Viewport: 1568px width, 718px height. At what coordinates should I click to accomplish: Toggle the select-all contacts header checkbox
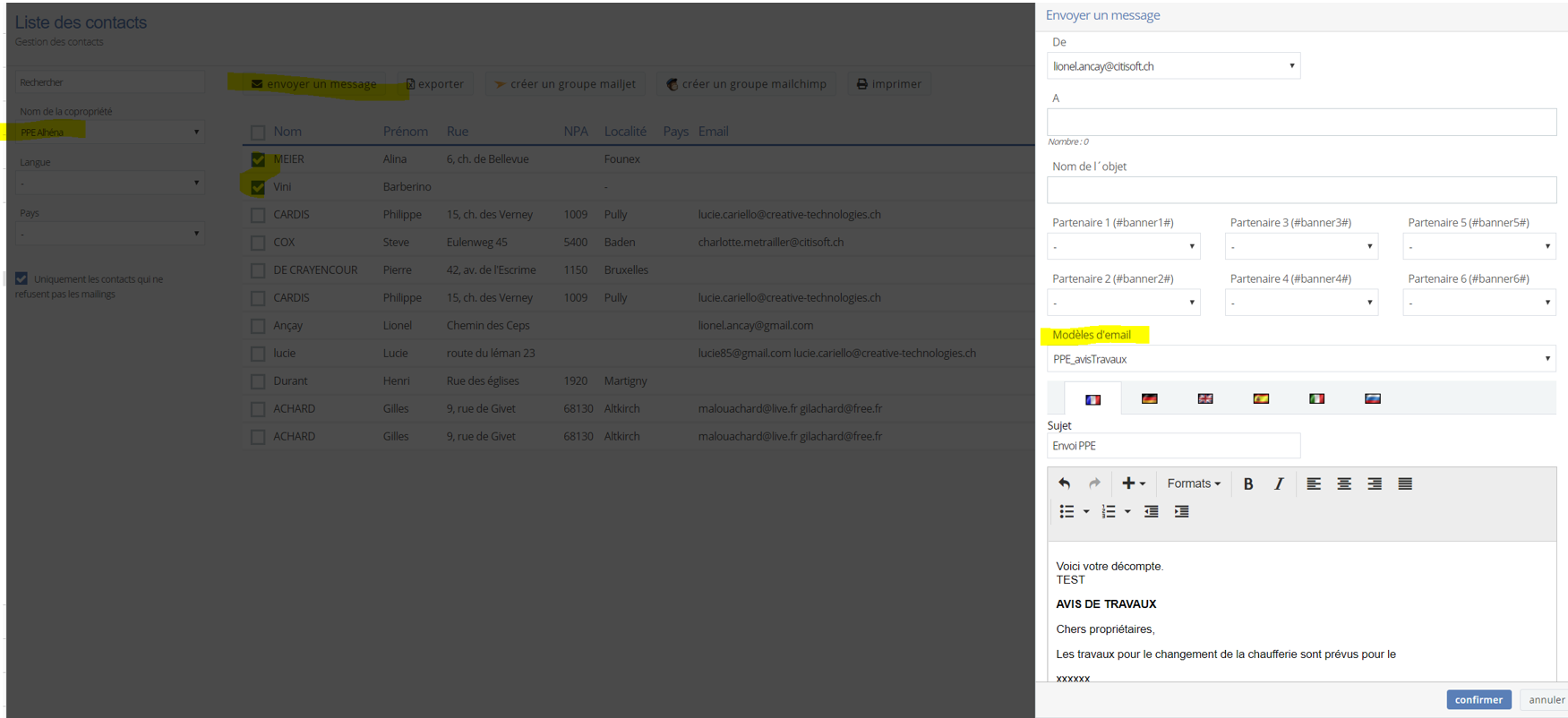point(258,132)
